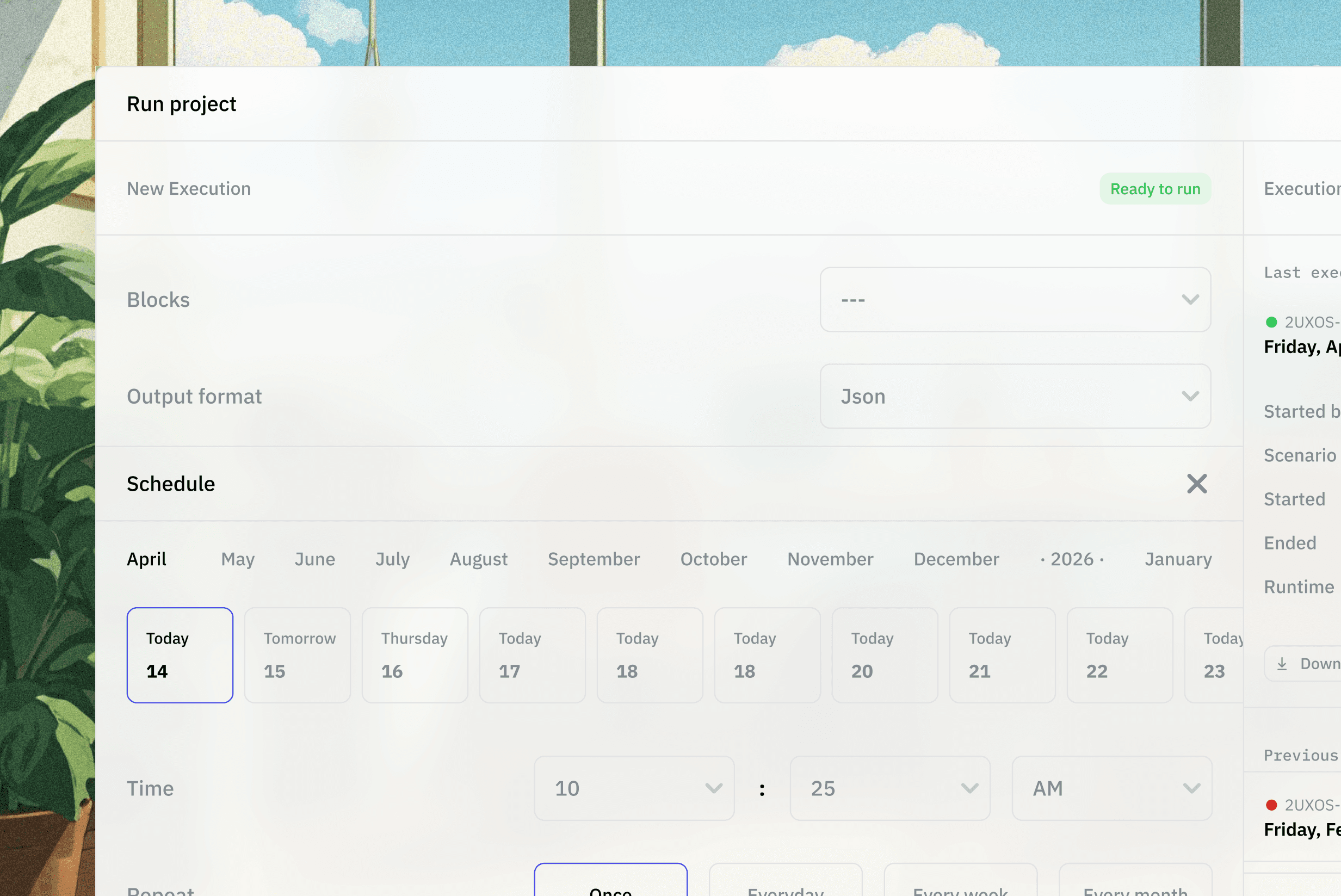Image resolution: width=1341 pixels, height=896 pixels.
Task: Switch to the September month tab
Action: pos(594,559)
